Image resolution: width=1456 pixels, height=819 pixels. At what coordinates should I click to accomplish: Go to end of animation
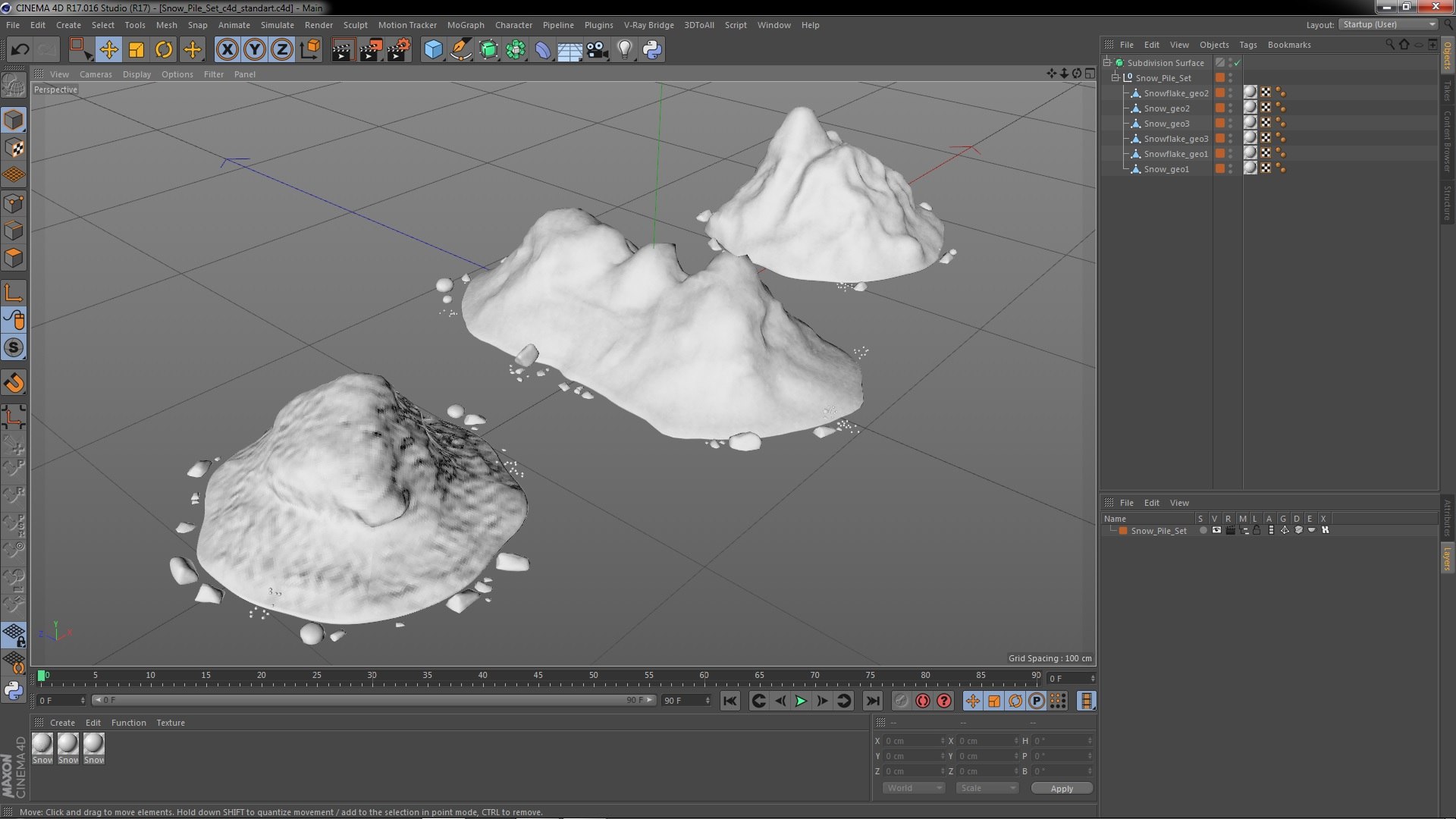click(873, 701)
